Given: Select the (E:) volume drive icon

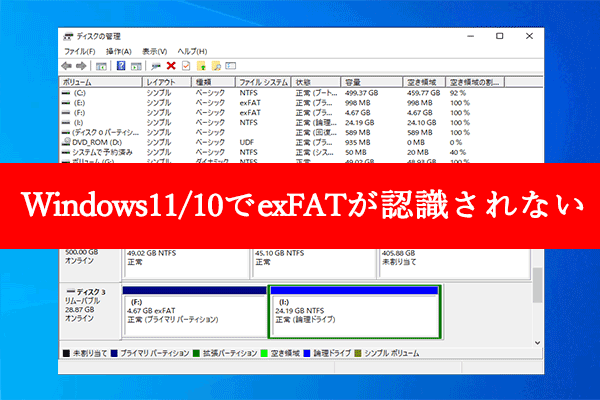Looking at the screenshot, I should [x=66, y=103].
